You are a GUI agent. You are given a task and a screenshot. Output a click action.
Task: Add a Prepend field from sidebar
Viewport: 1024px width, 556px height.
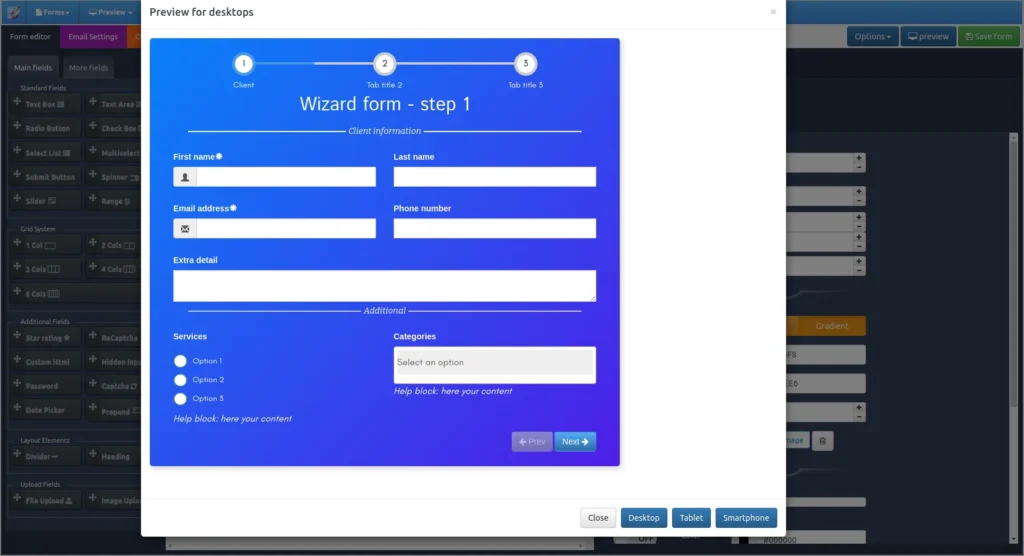tap(114, 410)
